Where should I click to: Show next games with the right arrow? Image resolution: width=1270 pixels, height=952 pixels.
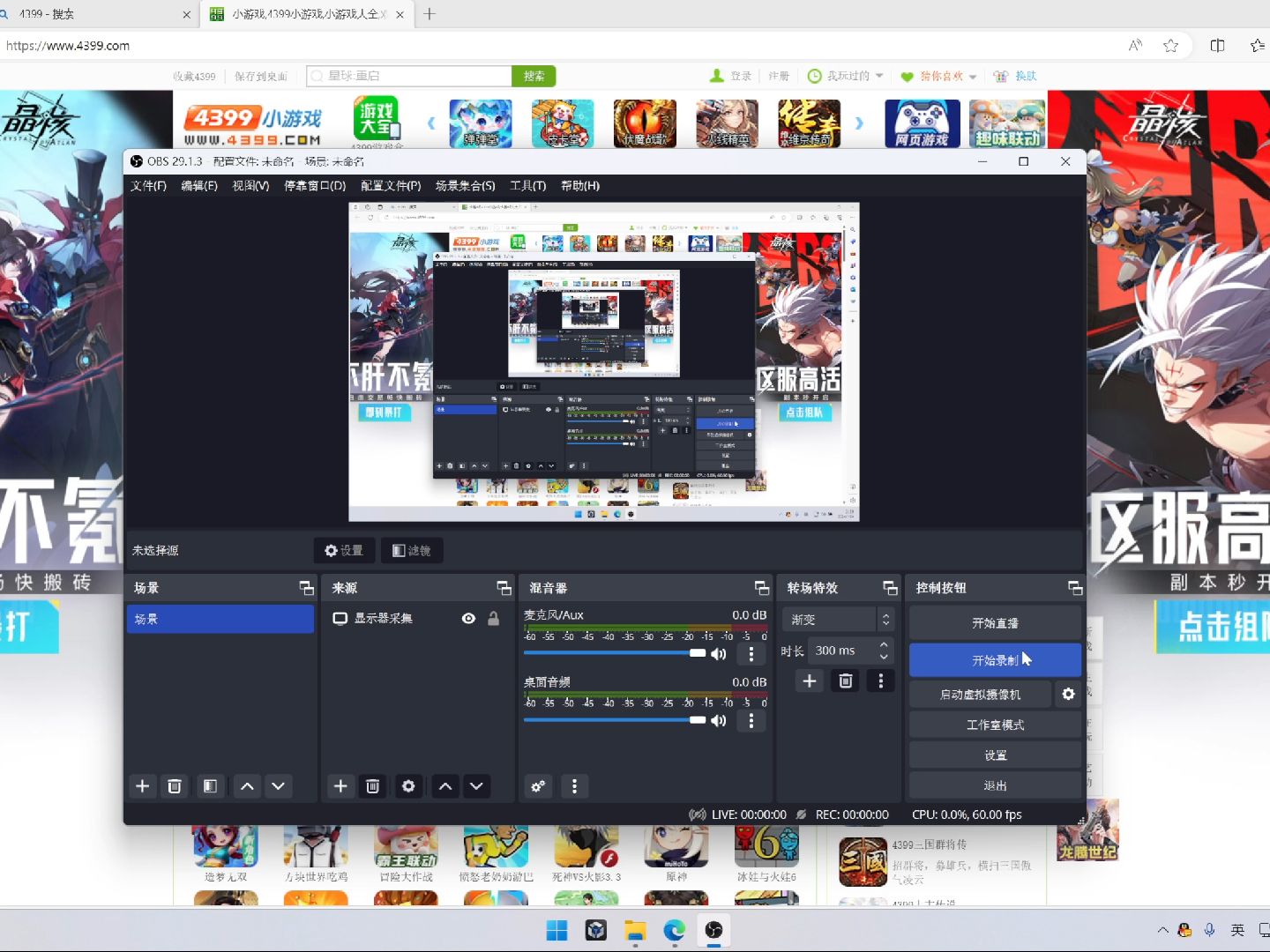click(x=859, y=123)
